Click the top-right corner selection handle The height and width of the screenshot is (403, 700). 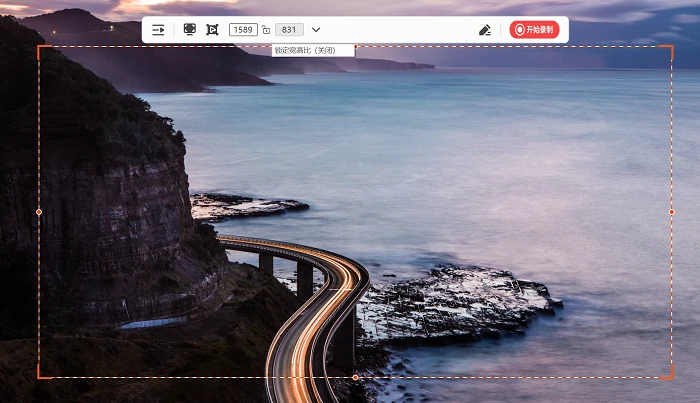tap(671, 47)
